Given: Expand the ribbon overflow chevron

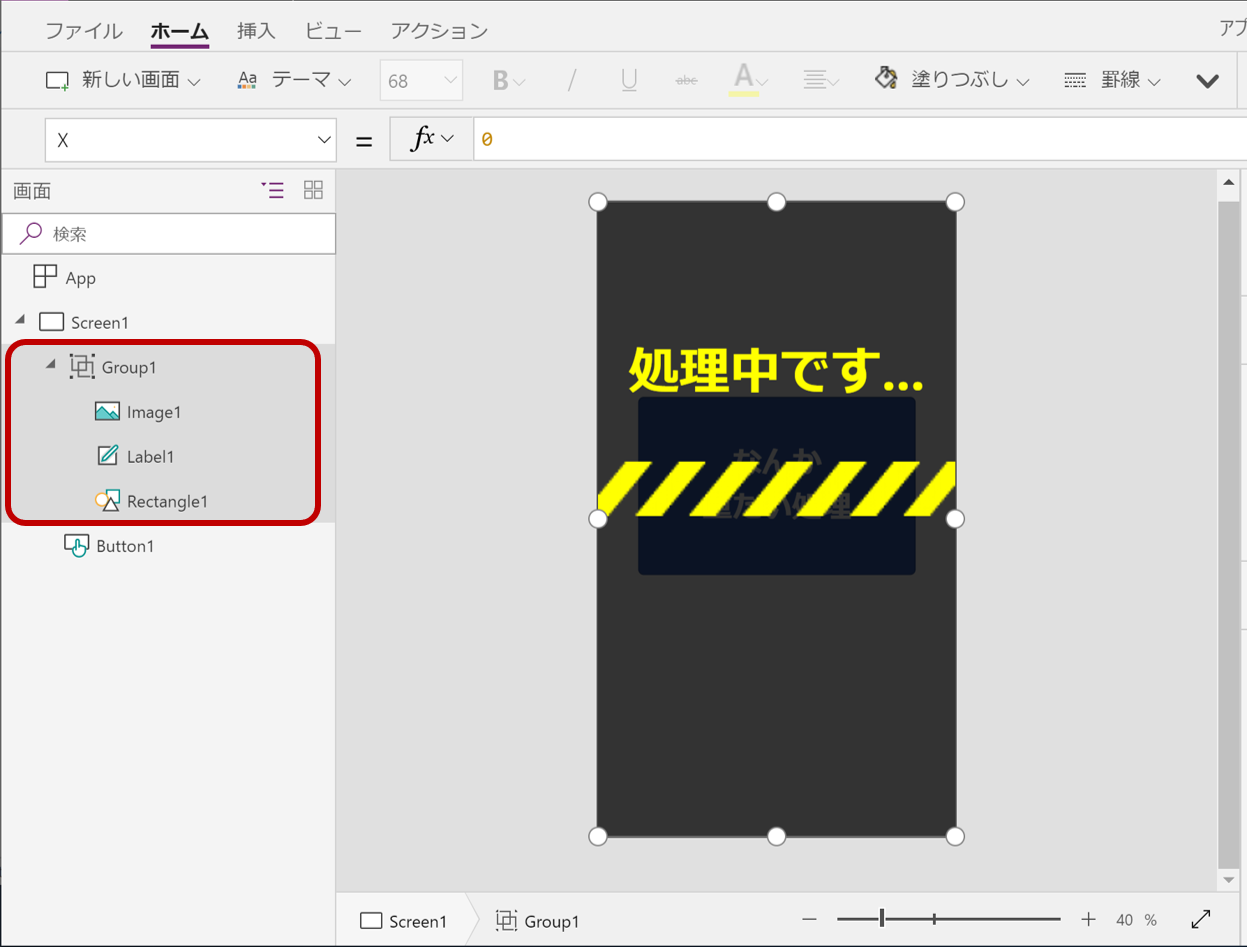Looking at the screenshot, I should [1207, 80].
